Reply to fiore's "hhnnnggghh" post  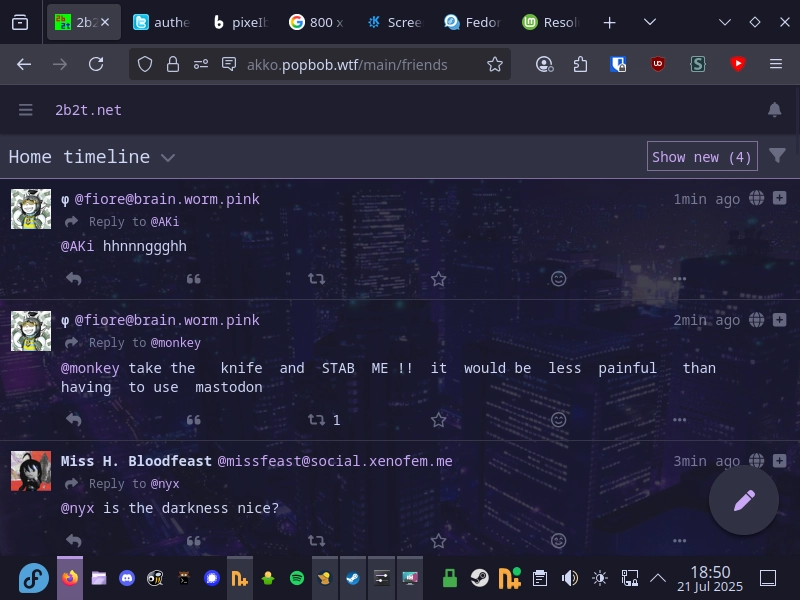(x=73, y=279)
